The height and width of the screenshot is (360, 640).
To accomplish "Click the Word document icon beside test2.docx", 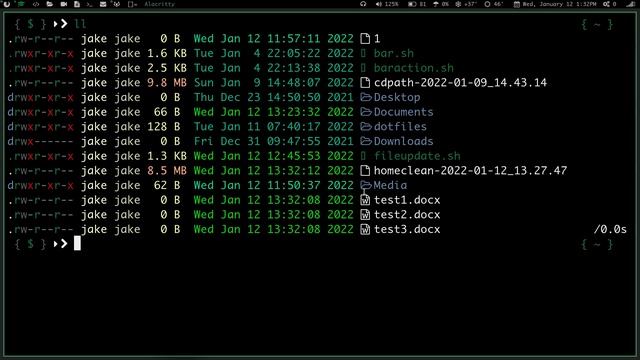I will point(365,215).
